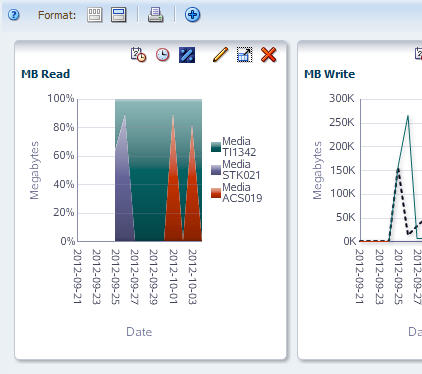Select the stacked row format icon

[119, 15]
